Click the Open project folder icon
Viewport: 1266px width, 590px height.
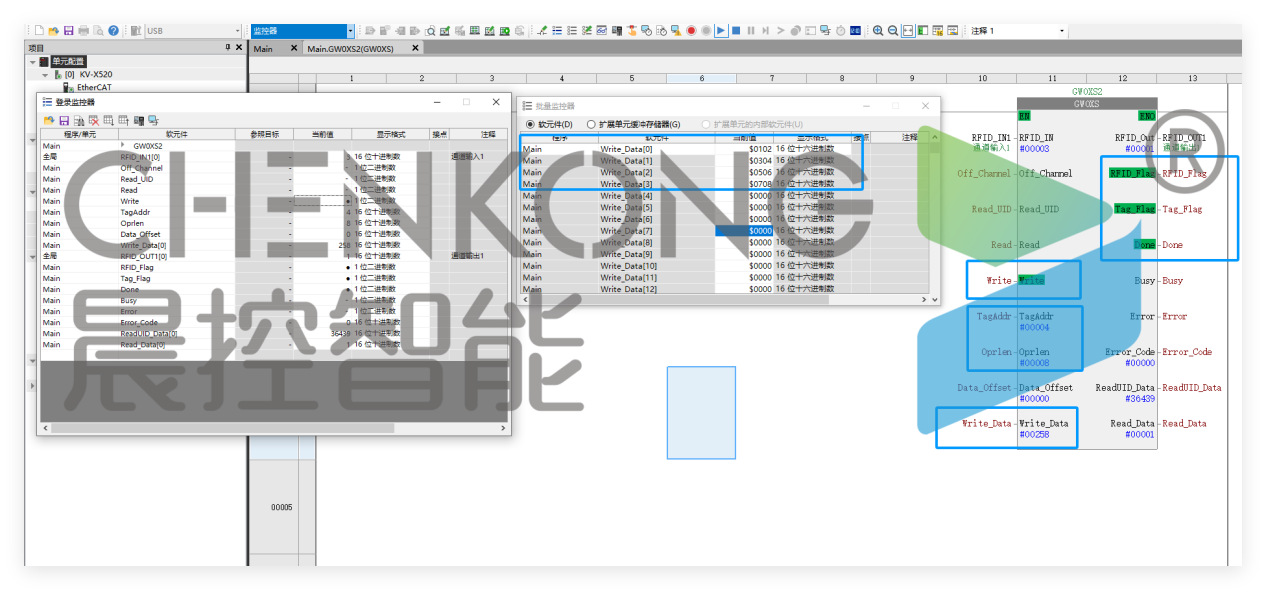(x=54, y=31)
